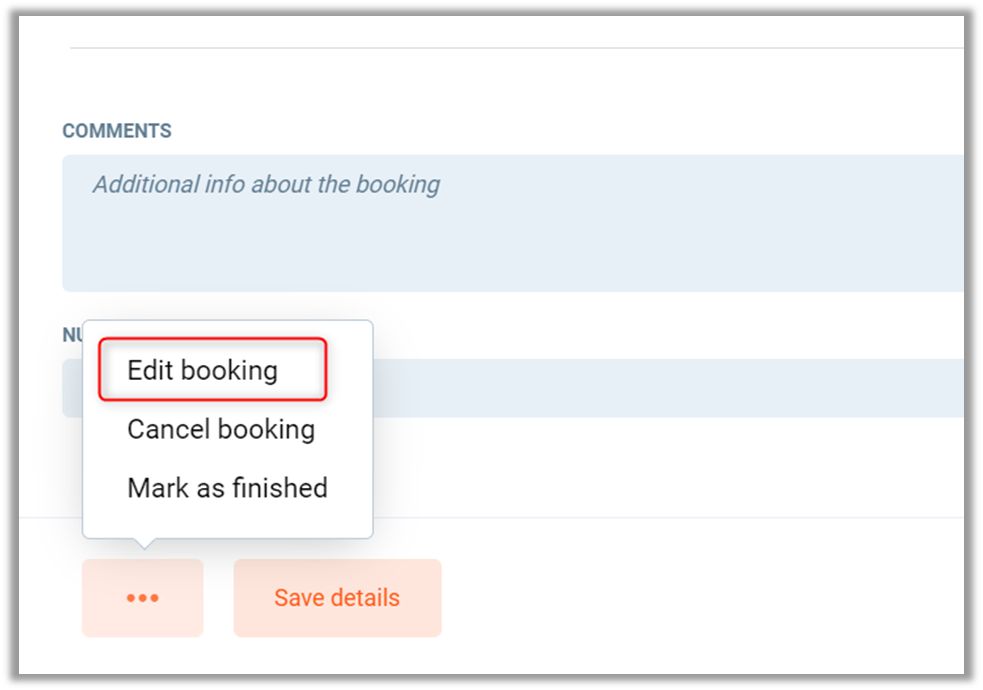
Task: Click the COMMENTS field label
Action: pos(117,131)
